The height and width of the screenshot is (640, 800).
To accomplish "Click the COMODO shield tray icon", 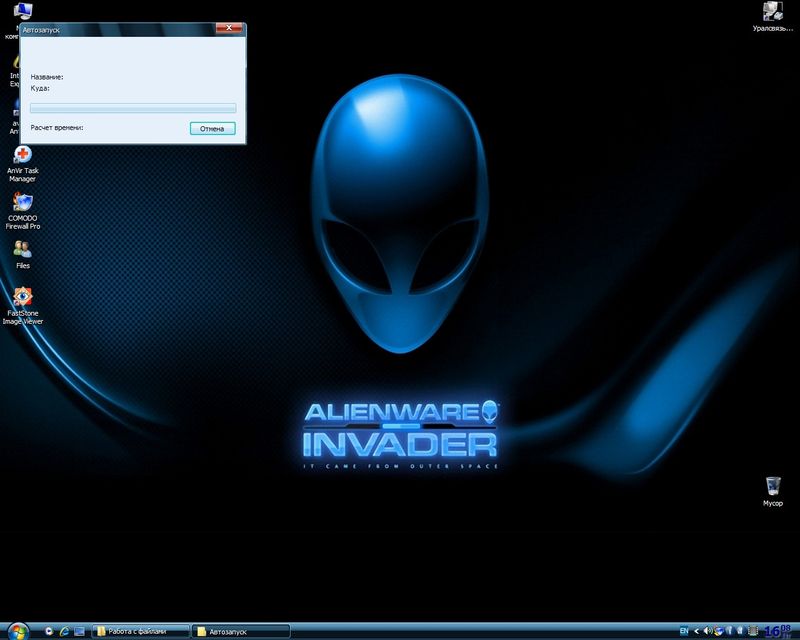I will 719,631.
